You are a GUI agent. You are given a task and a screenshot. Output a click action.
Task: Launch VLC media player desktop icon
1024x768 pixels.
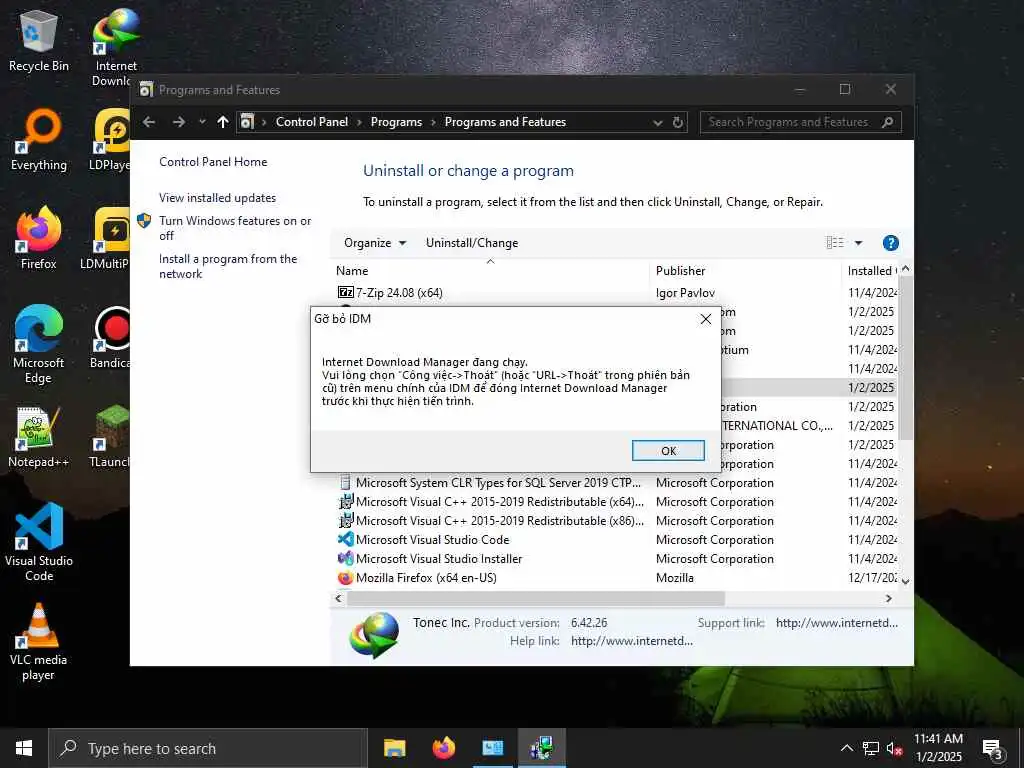[39, 642]
